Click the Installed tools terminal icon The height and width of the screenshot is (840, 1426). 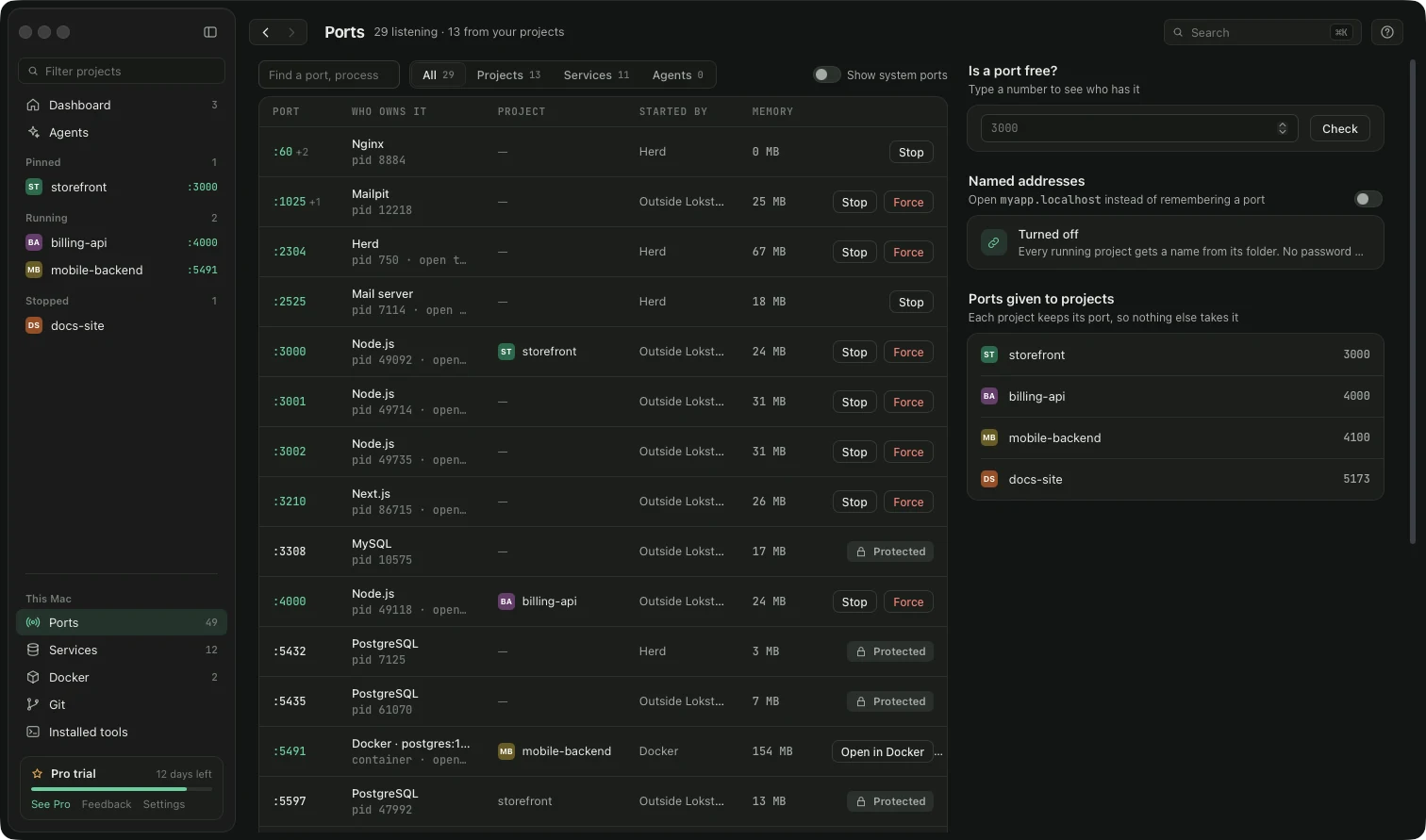34,732
